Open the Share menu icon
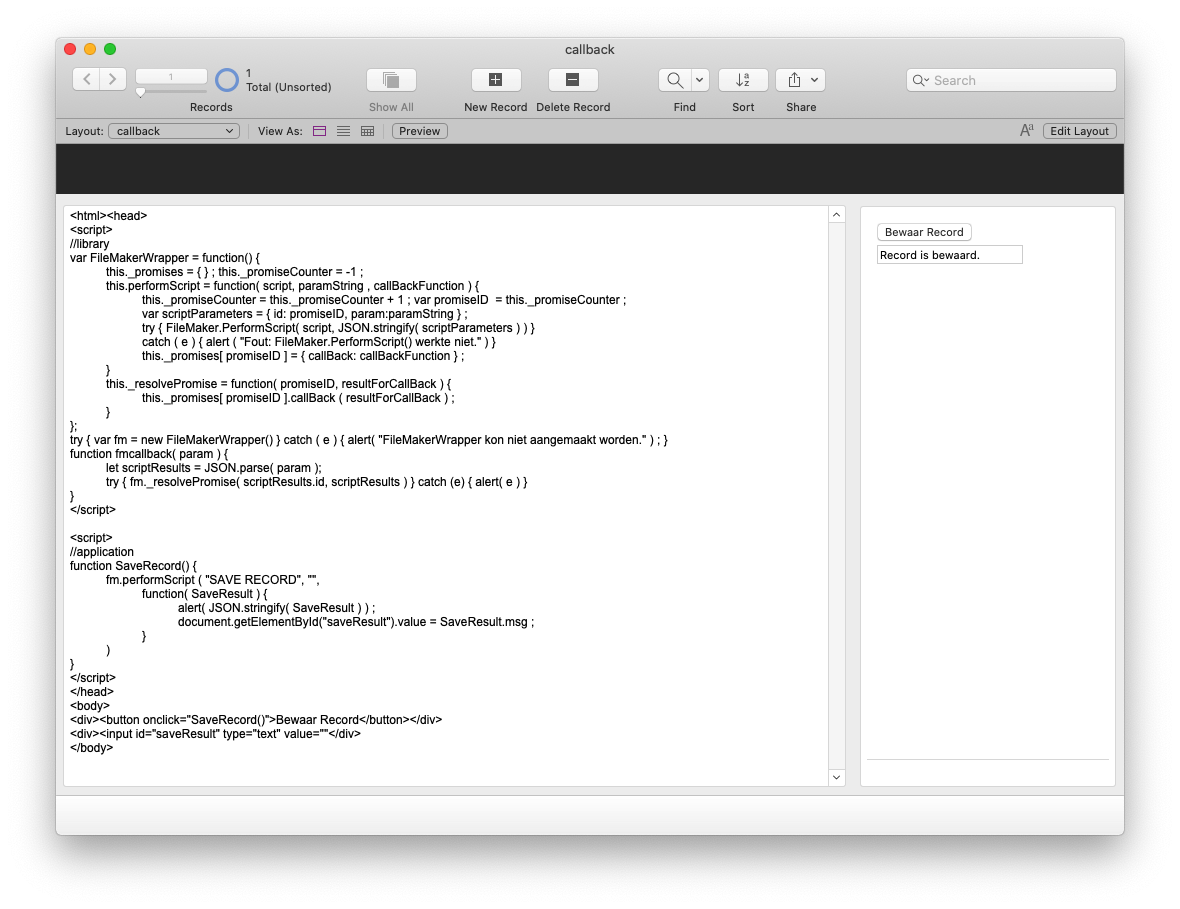This screenshot has width=1180, height=909. tap(800, 80)
